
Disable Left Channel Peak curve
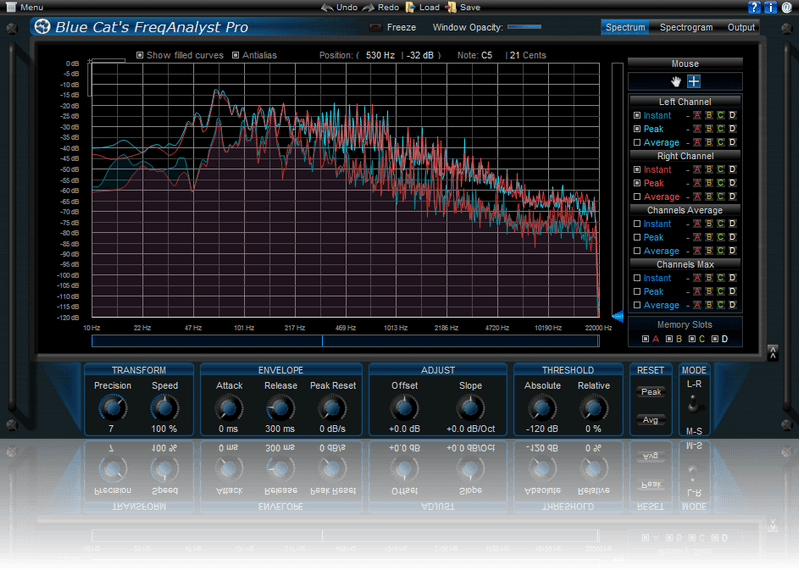tap(637, 129)
